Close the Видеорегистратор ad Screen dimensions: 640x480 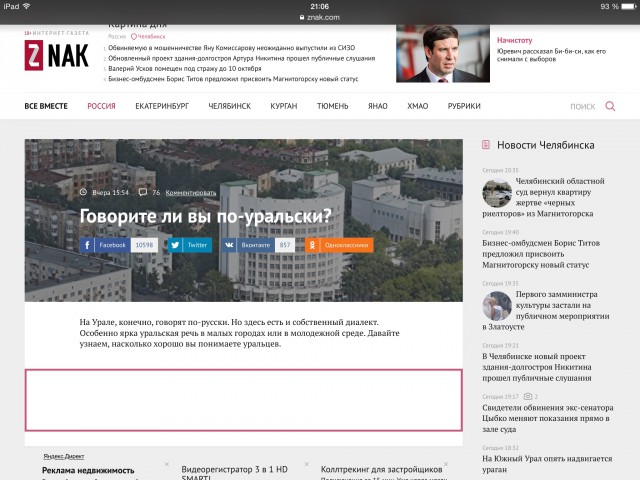coord(304,464)
